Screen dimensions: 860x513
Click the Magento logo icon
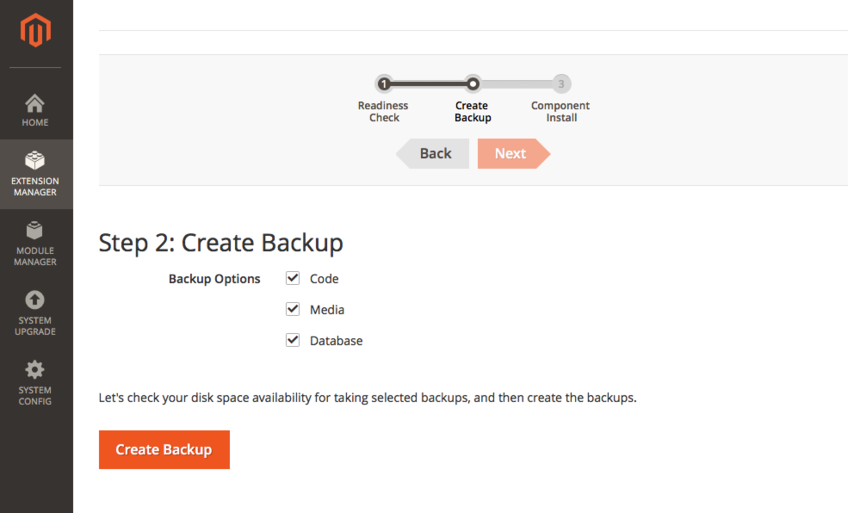click(x=35, y=31)
